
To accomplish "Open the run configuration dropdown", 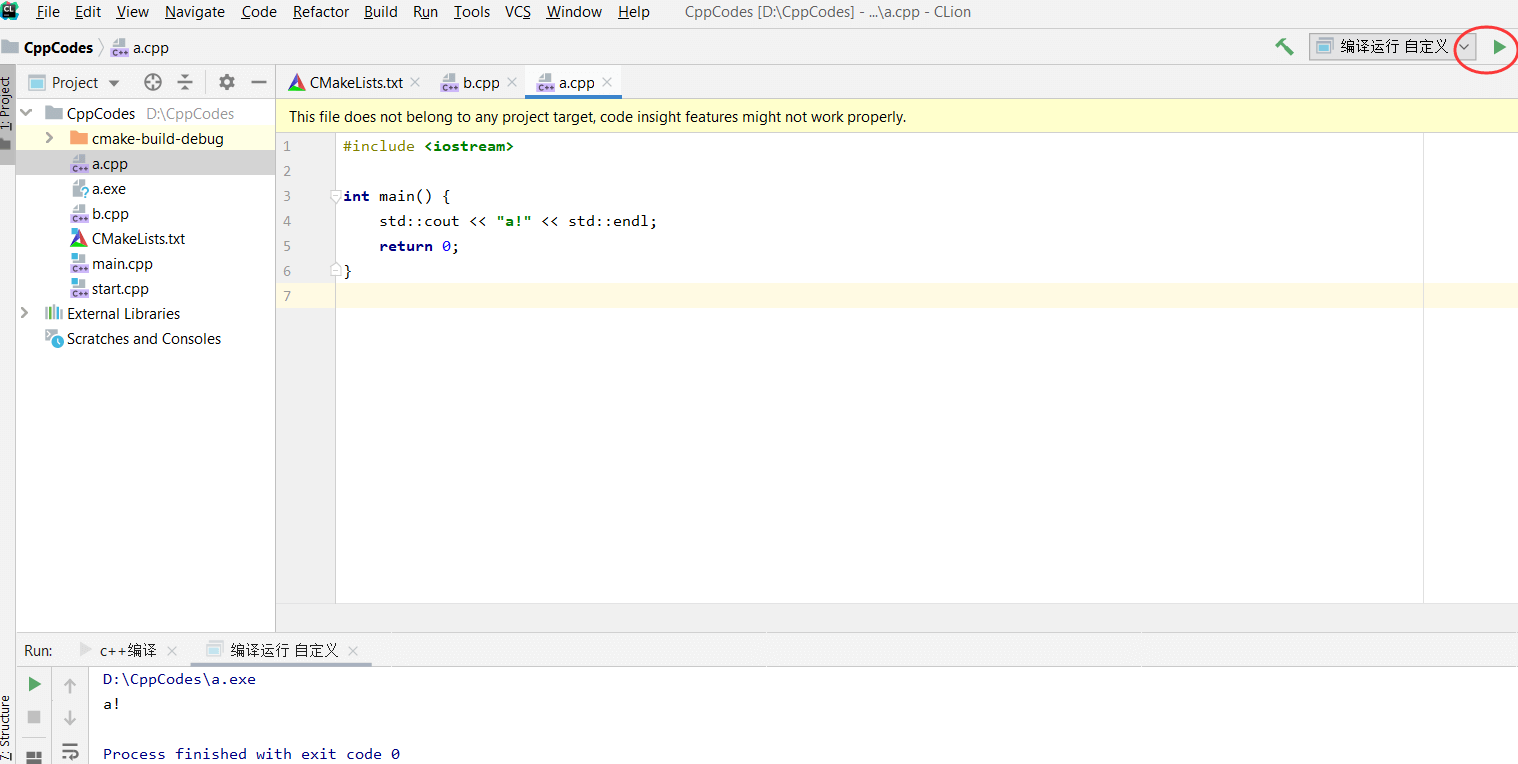I will pos(1464,47).
